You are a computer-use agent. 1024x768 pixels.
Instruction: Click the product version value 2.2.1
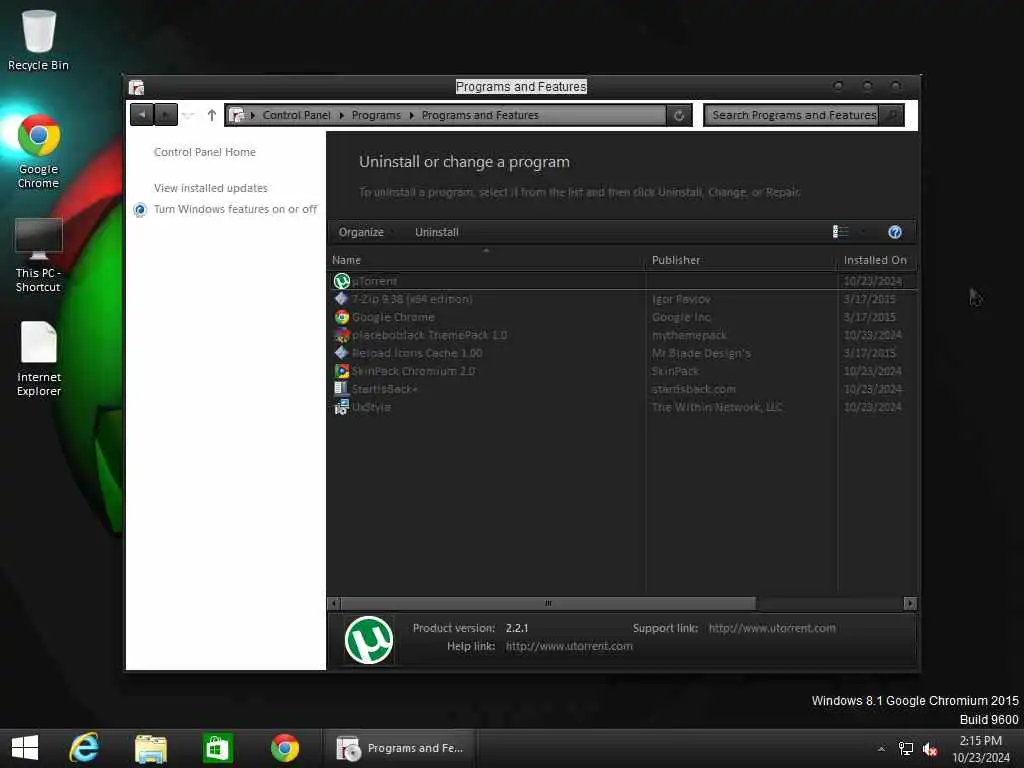click(x=517, y=628)
